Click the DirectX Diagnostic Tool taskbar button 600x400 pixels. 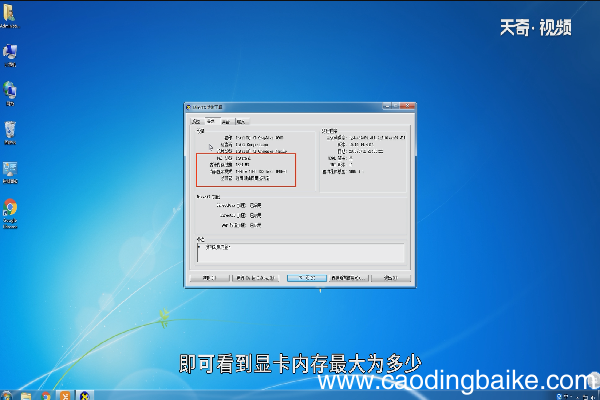coord(85,395)
